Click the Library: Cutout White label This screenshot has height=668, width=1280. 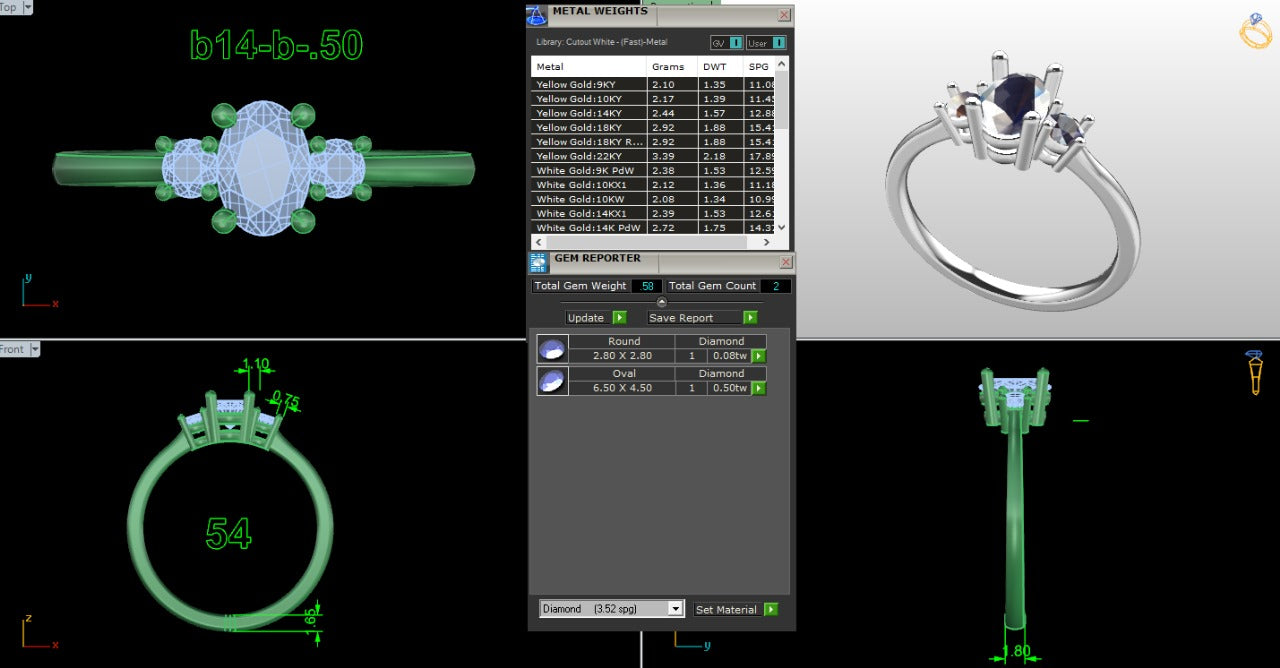601,42
